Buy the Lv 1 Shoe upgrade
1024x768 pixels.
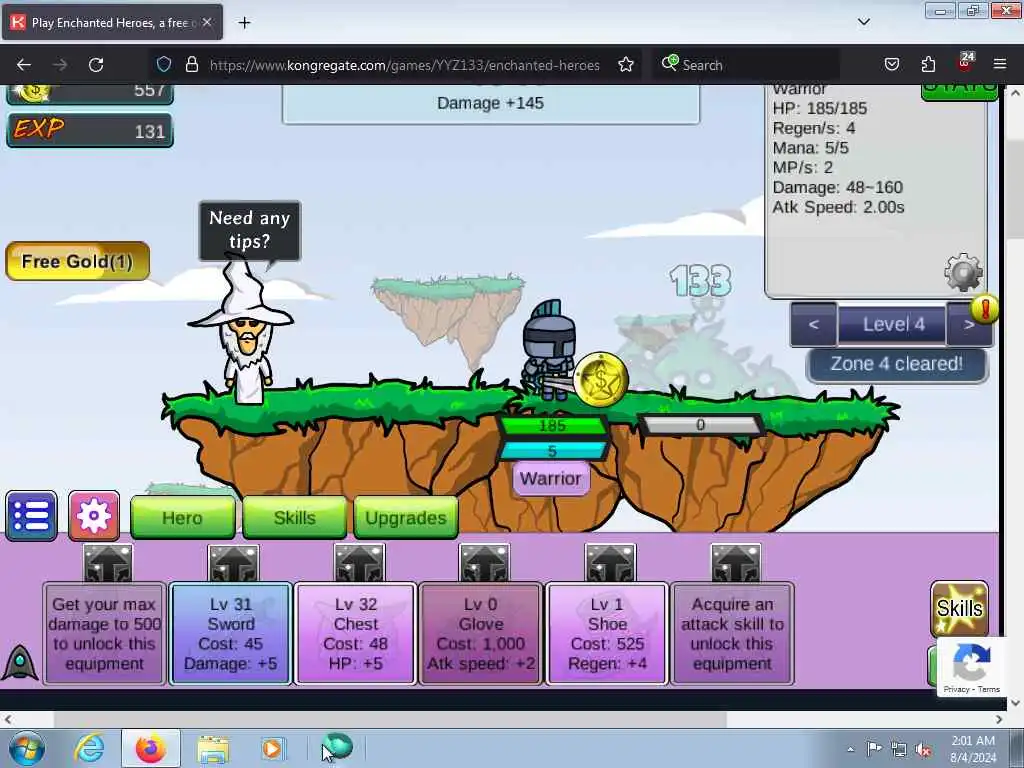tap(607, 633)
